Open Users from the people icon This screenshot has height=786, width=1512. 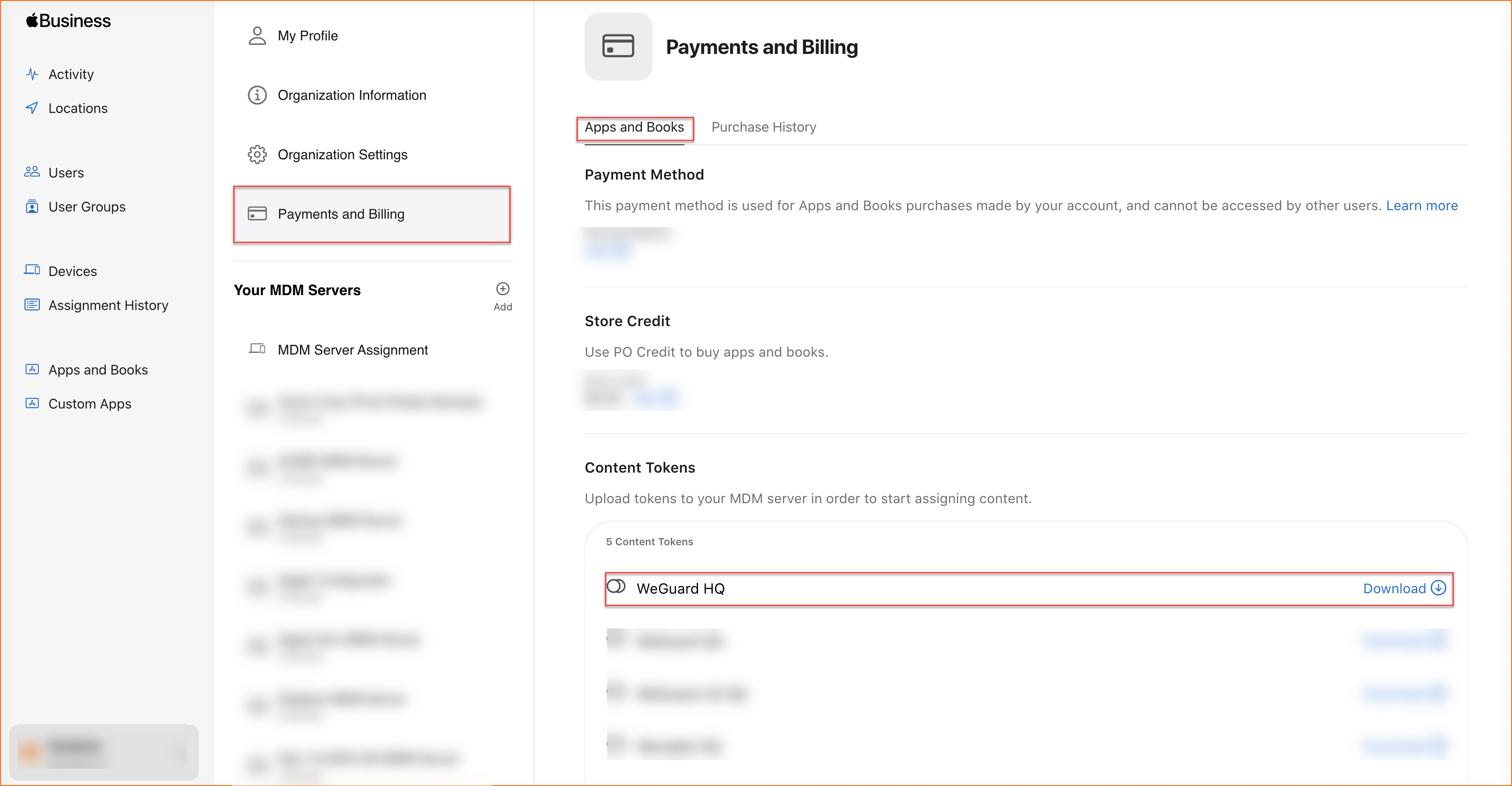[x=32, y=172]
